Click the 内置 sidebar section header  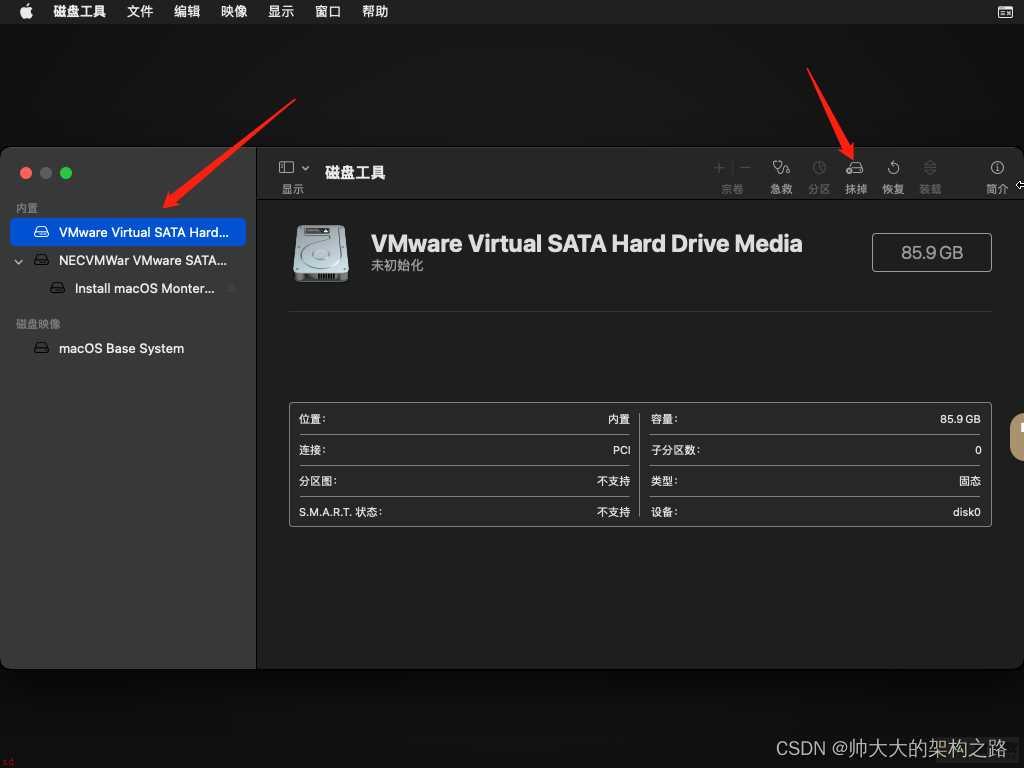[27, 208]
